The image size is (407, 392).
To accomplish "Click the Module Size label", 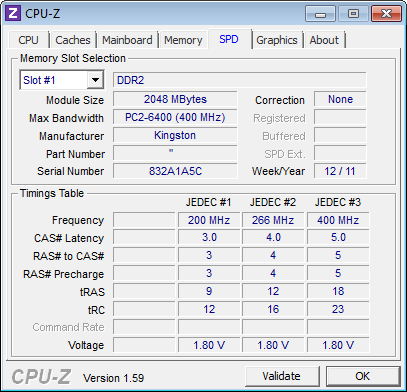I will [75, 100].
